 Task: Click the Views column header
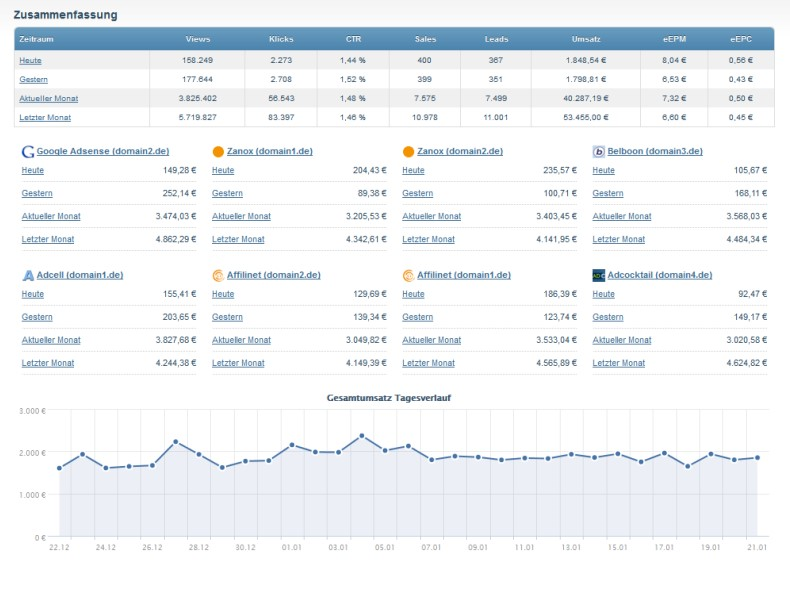click(x=198, y=39)
